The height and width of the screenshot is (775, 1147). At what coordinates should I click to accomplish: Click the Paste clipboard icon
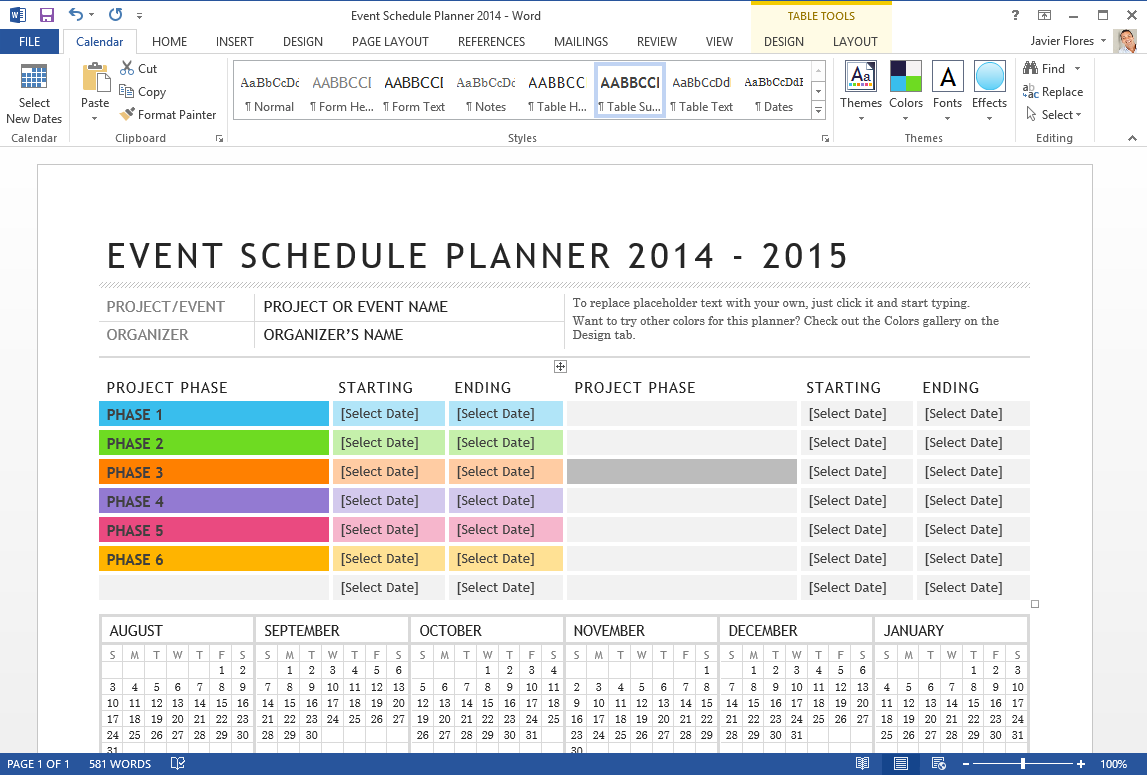coord(95,78)
